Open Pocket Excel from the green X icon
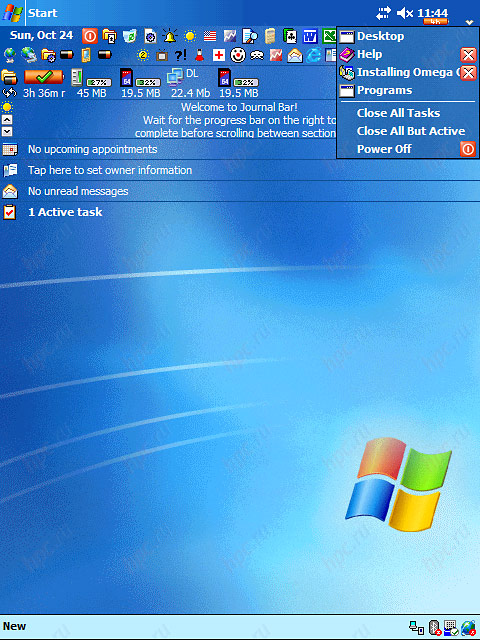 tap(329, 36)
